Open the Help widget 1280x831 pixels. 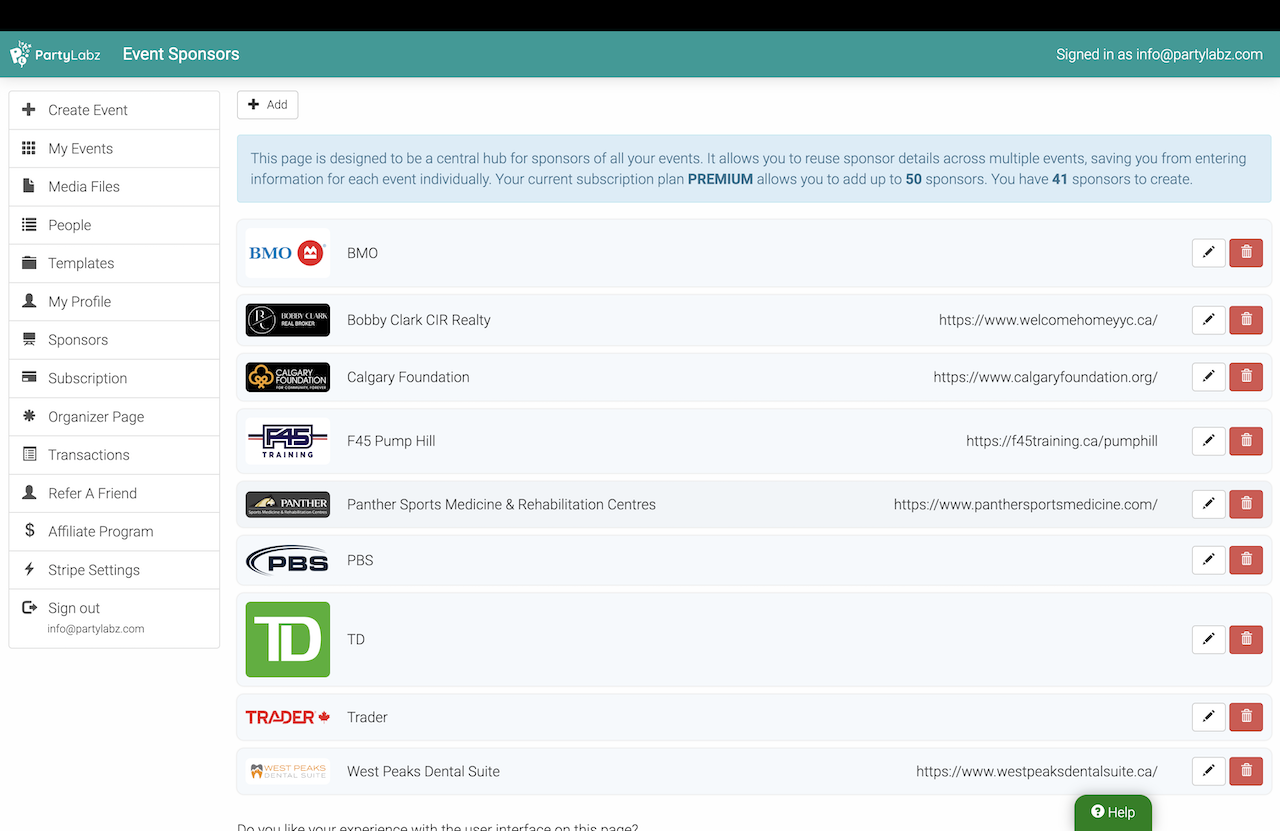point(1113,812)
